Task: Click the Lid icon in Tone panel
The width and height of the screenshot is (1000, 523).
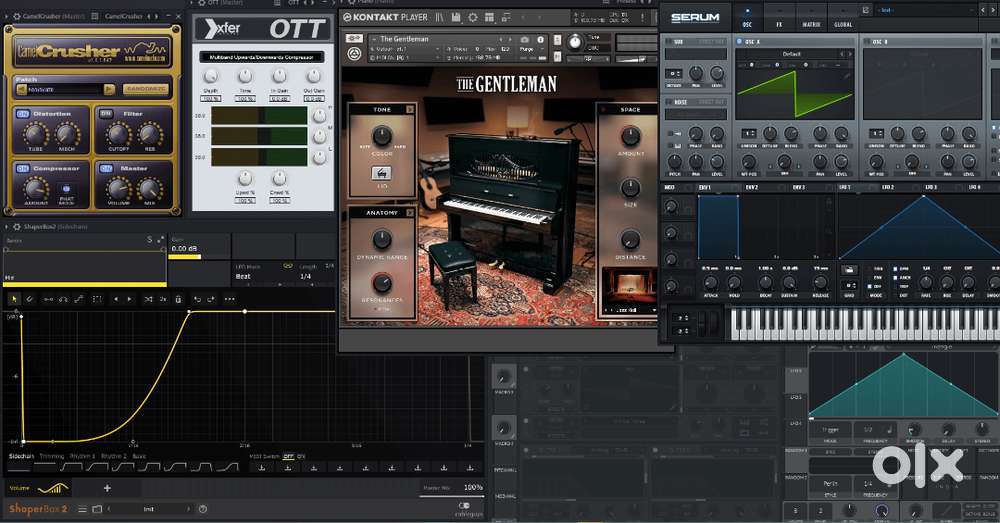Action: [381, 174]
